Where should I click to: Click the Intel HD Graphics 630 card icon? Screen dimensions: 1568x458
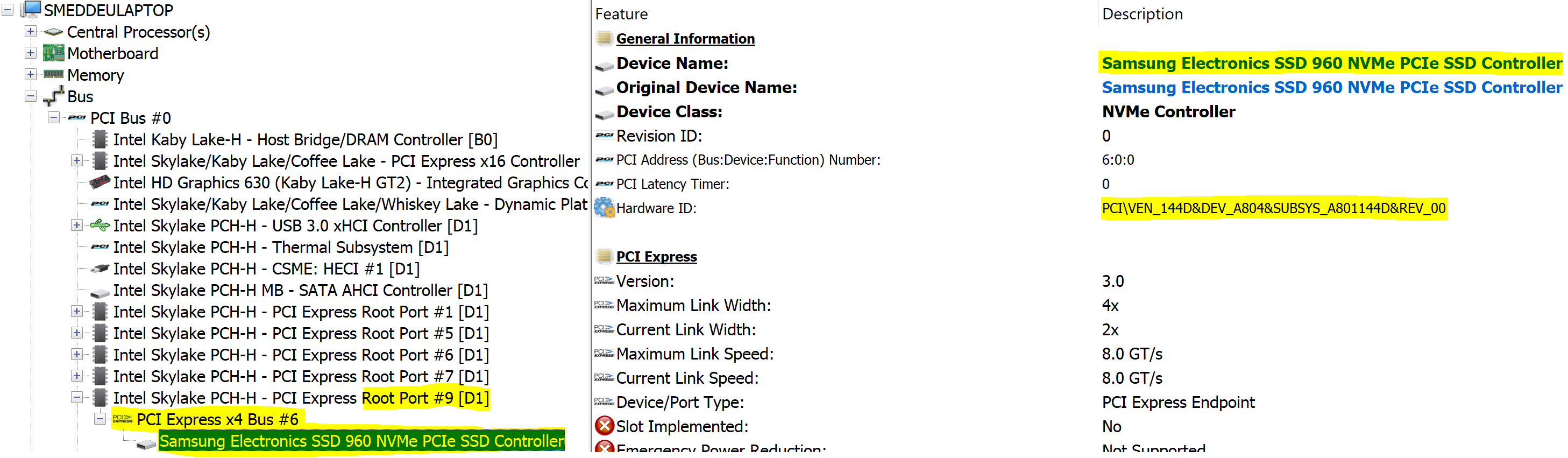click(99, 182)
